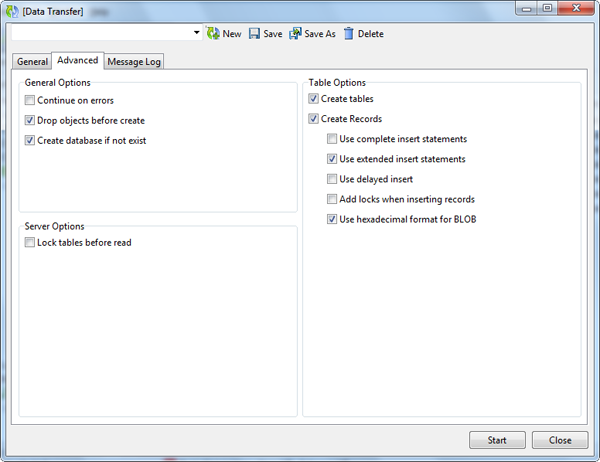Click the Delete trash can icon

349,34
